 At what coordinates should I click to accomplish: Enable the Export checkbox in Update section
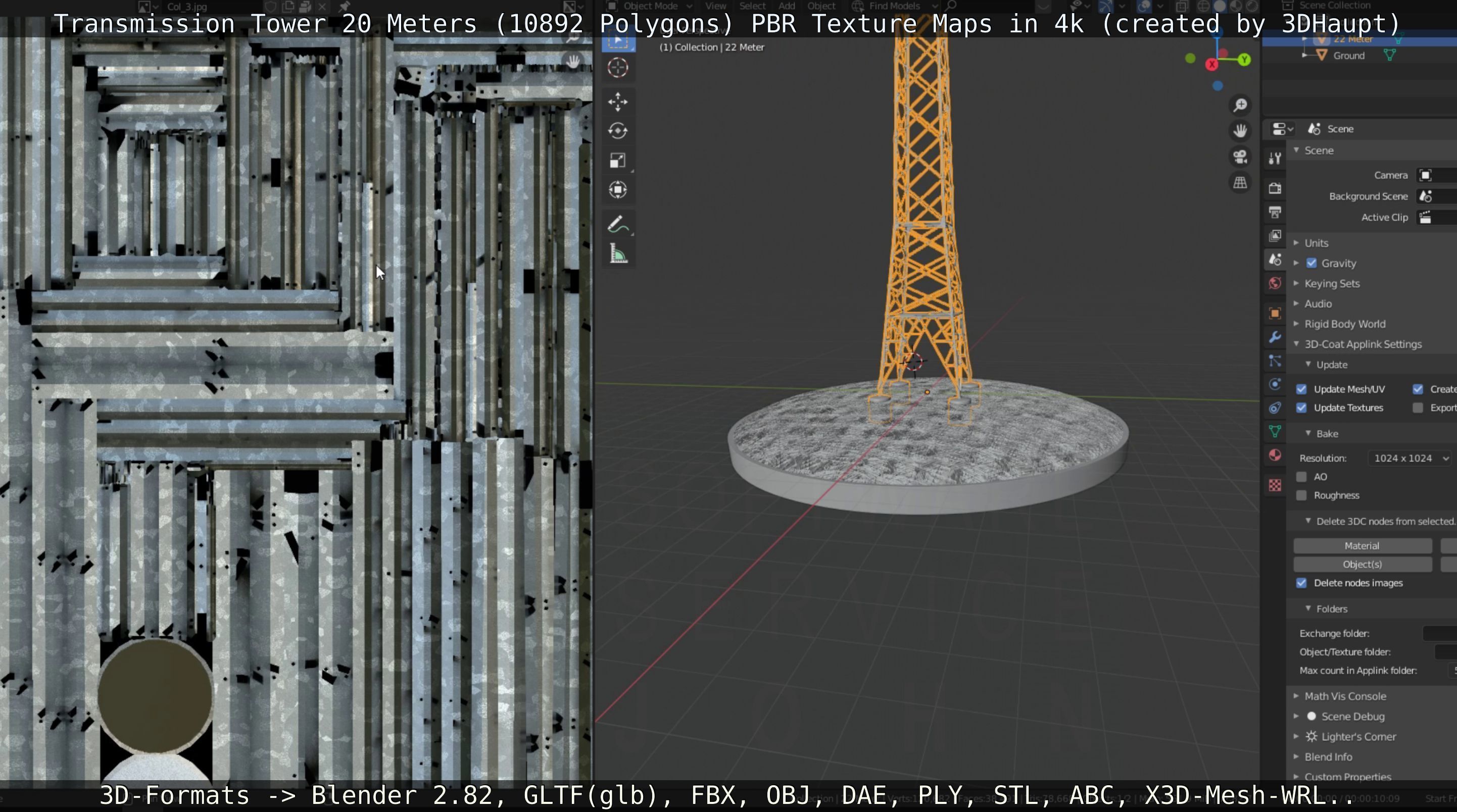(1418, 408)
